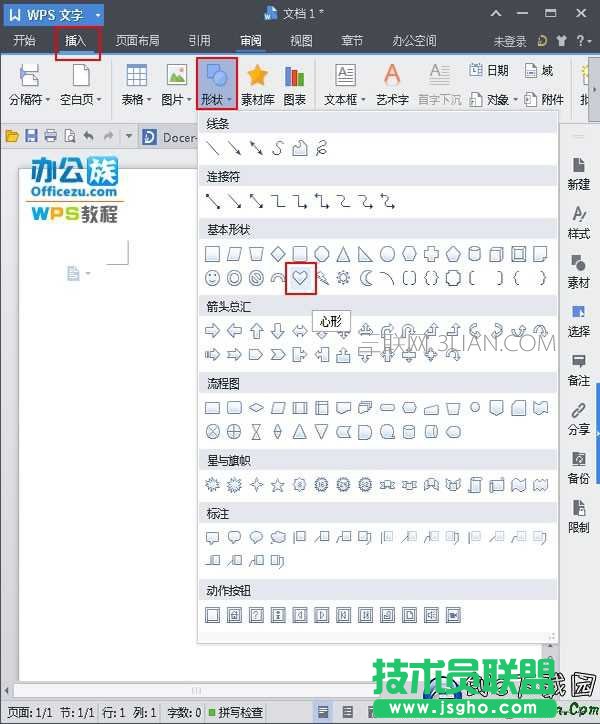Click the 未登录 login link
Viewport: 600px width, 724px height.
coord(510,42)
